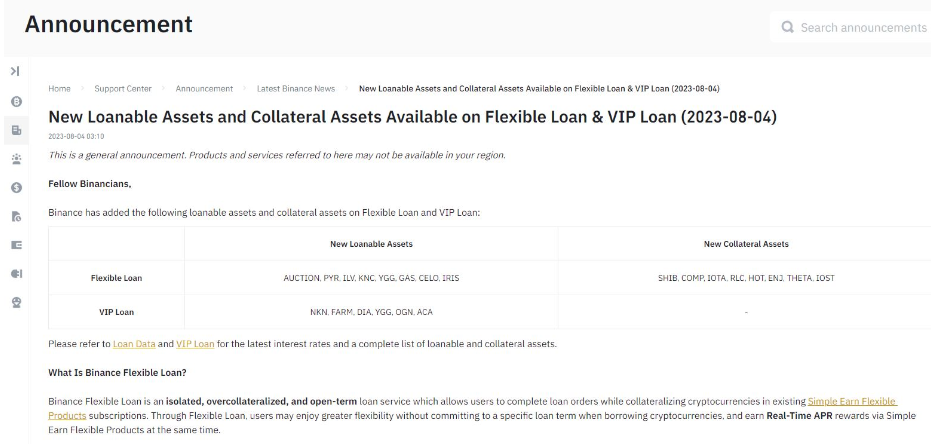Open Latest Binance News breadcrumb

pos(296,89)
